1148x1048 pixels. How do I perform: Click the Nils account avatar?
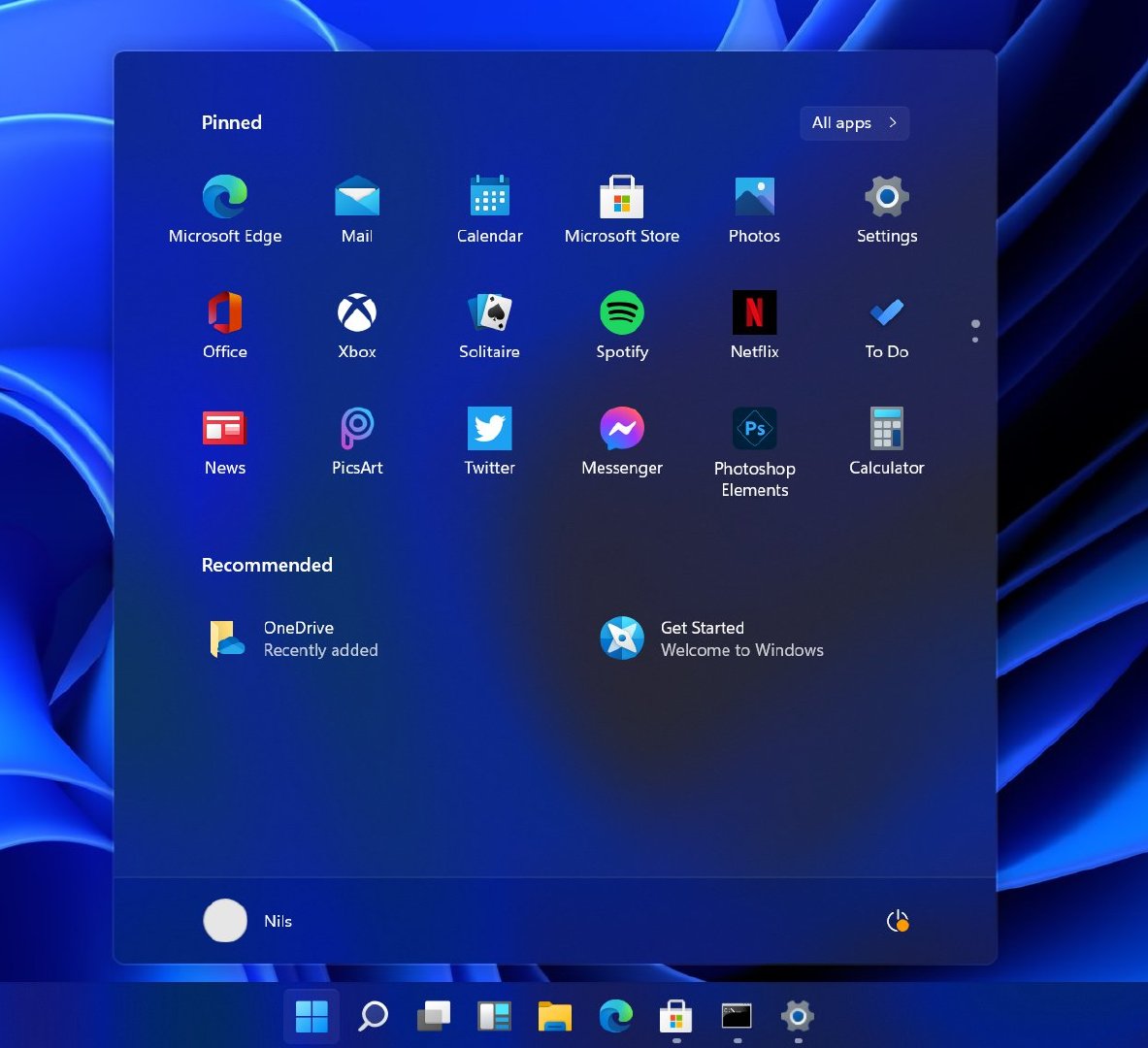coord(224,921)
